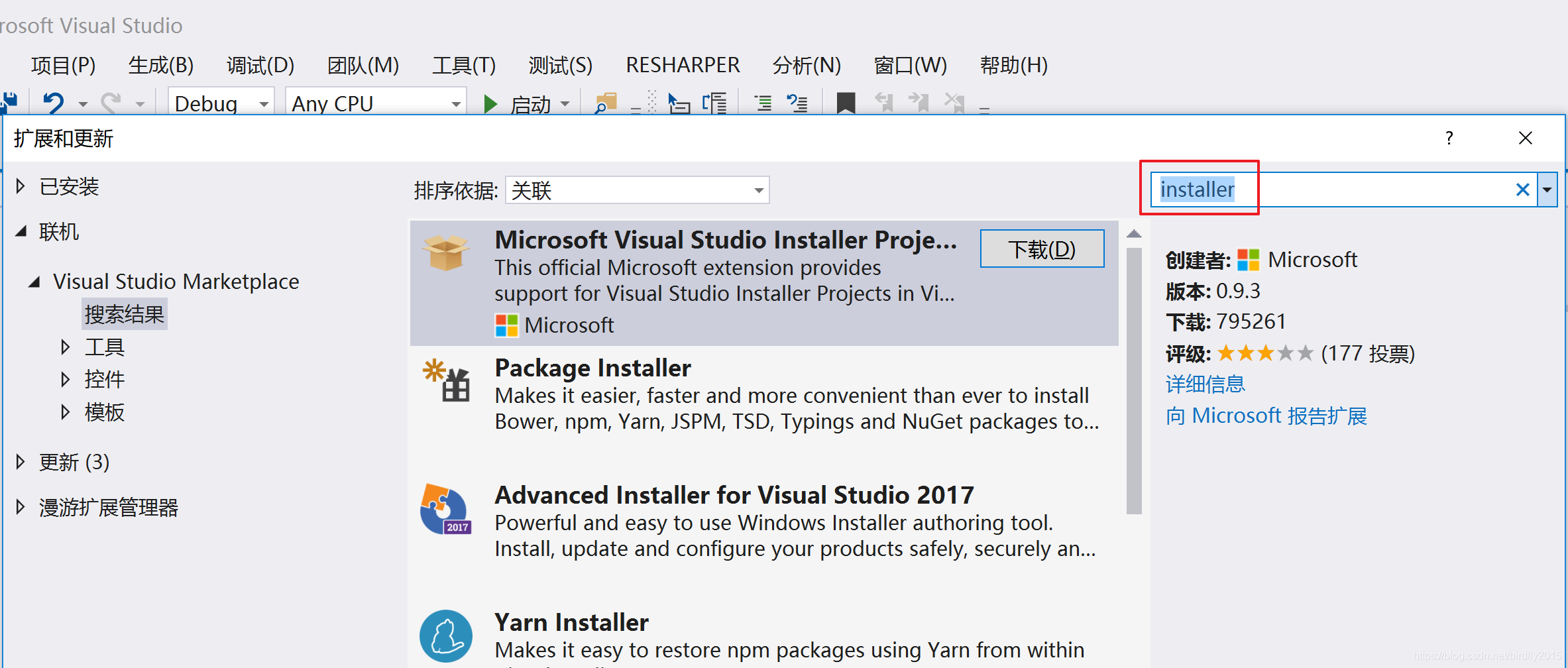Screen dimensions: 1568x668
Task: Click the 启动 start button label
Action: (x=530, y=104)
